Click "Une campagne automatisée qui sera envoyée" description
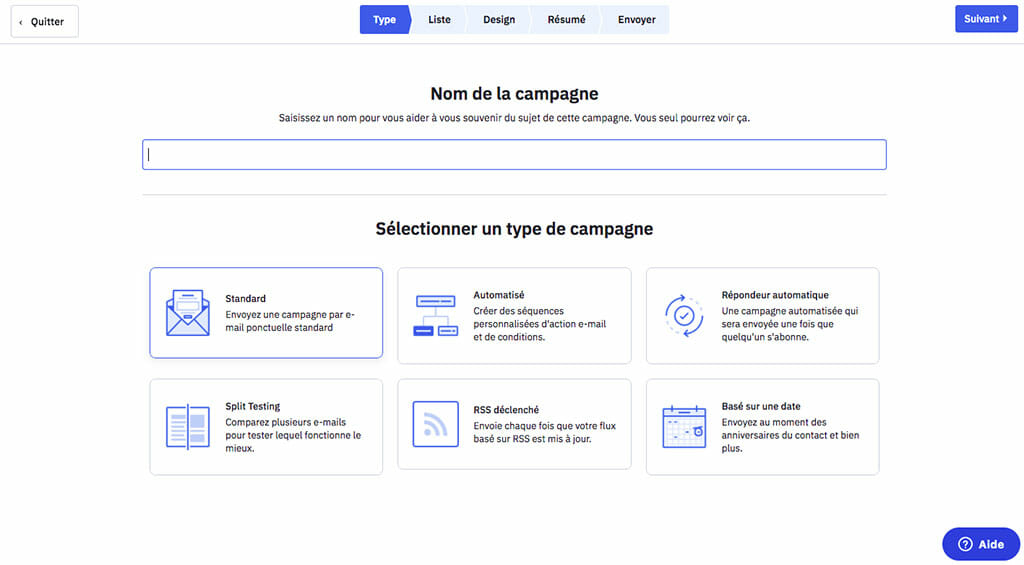Viewport: 1024px width, 565px height. tap(790, 324)
